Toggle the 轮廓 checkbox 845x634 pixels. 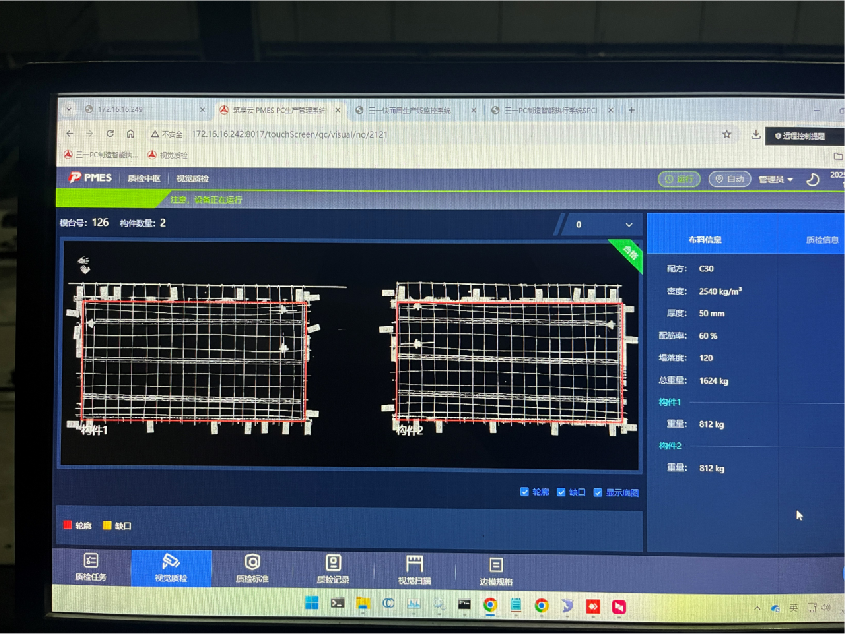pos(524,492)
